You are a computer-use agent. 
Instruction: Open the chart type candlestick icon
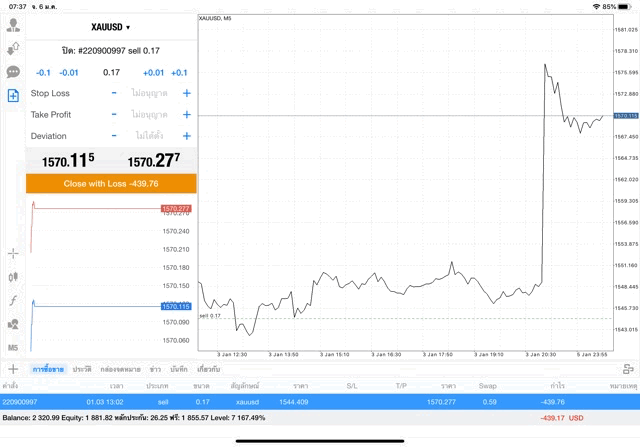13,277
